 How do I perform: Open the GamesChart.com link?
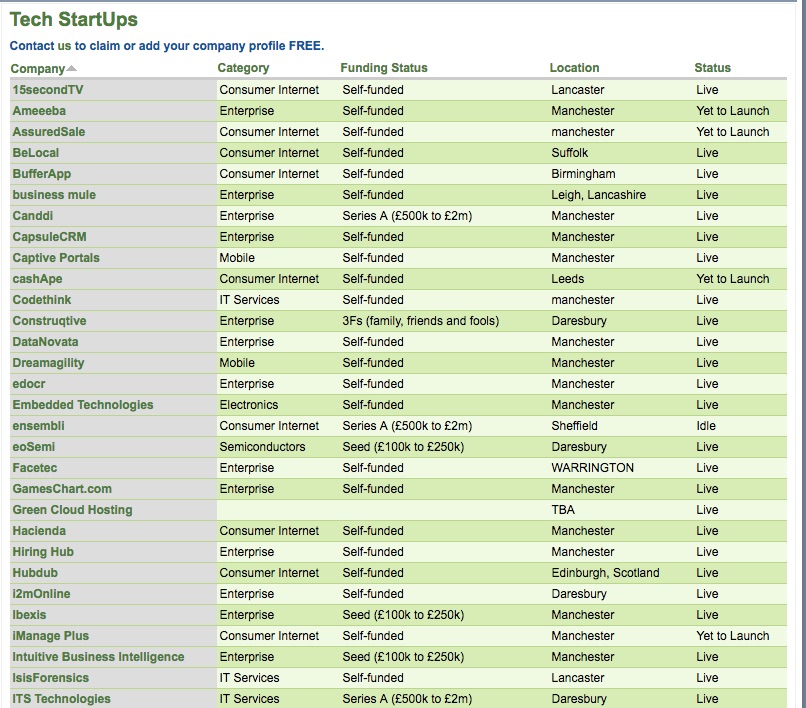point(62,489)
